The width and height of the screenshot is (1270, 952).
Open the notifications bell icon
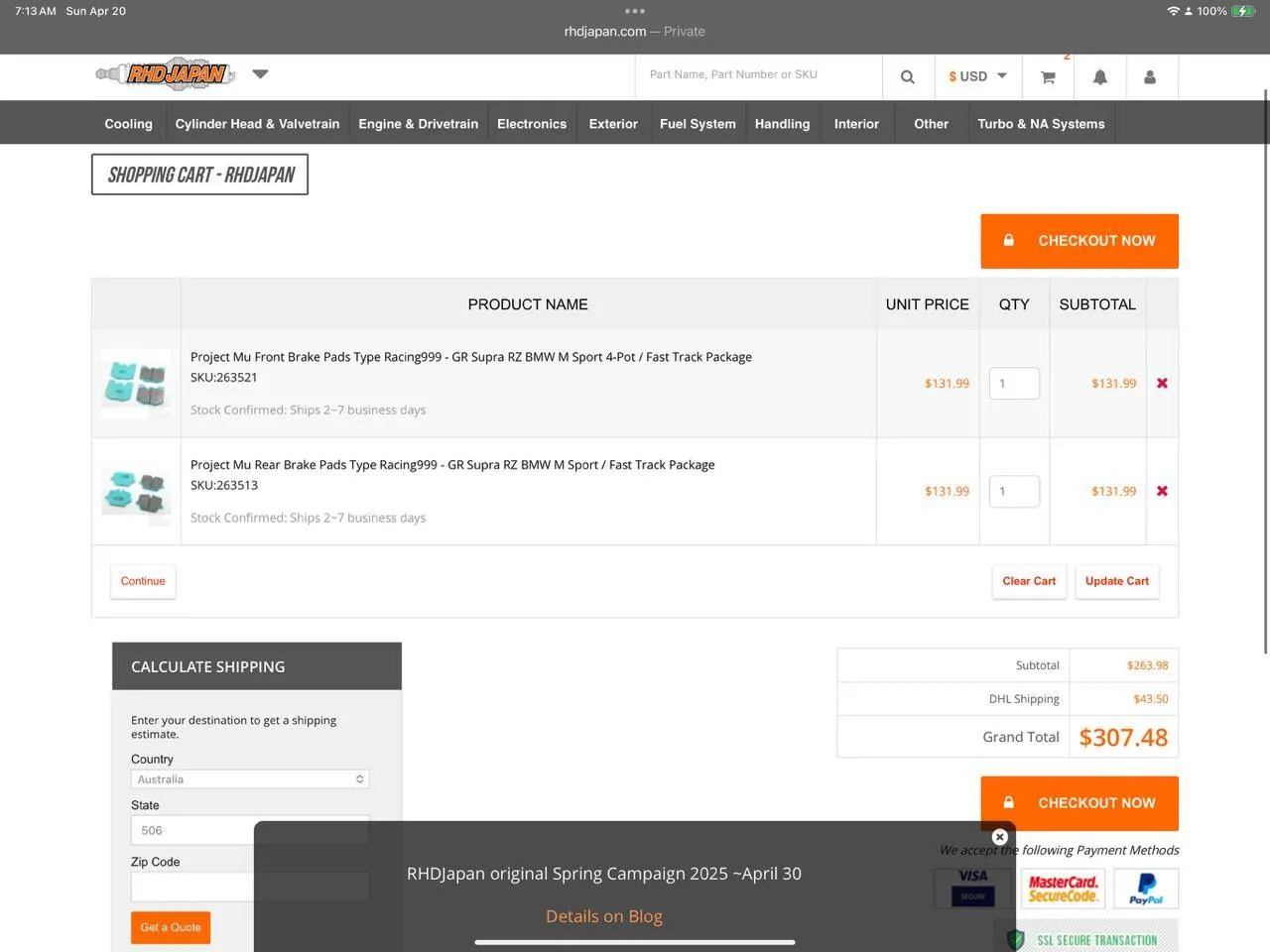pyautogui.click(x=1099, y=76)
